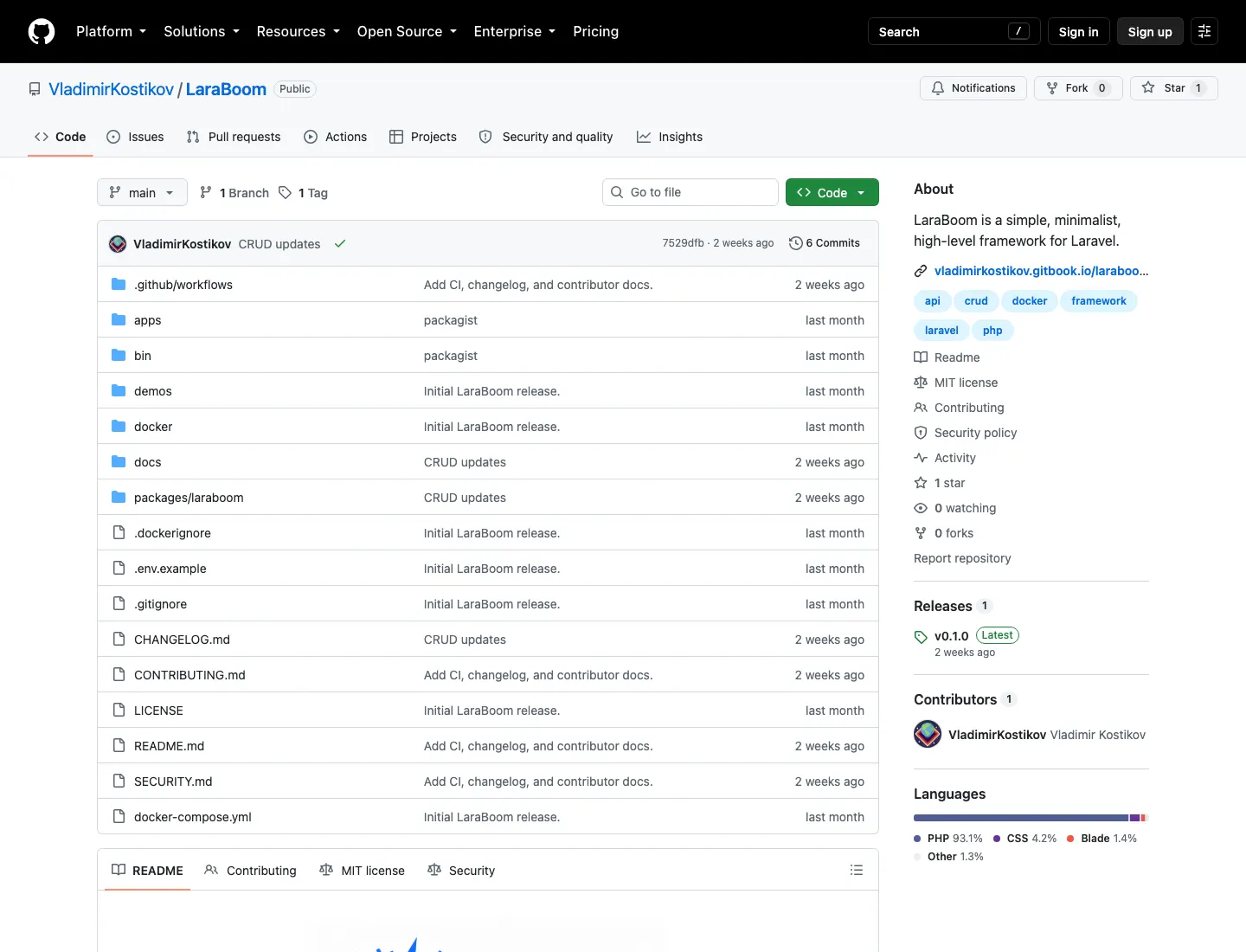This screenshot has height=952, width=1246.
Task: Click the Report repository link
Action: pos(962,558)
